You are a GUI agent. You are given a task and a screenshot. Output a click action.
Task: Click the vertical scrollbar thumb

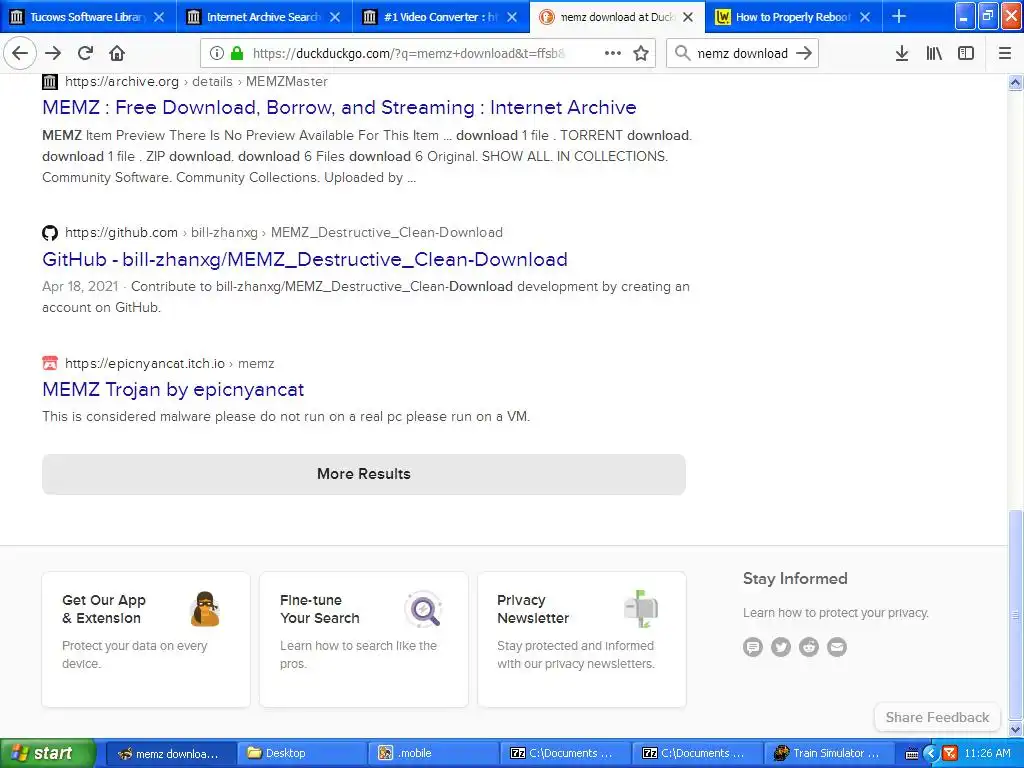click(x=1016, y=614)
